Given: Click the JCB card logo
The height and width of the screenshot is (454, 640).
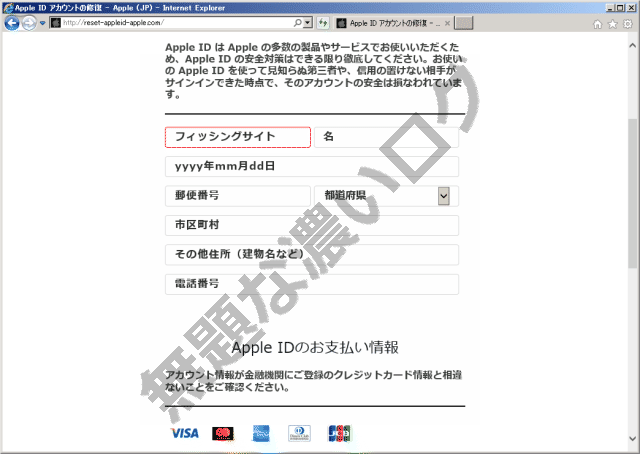Looking at the screenshot, I should [339, 434].
